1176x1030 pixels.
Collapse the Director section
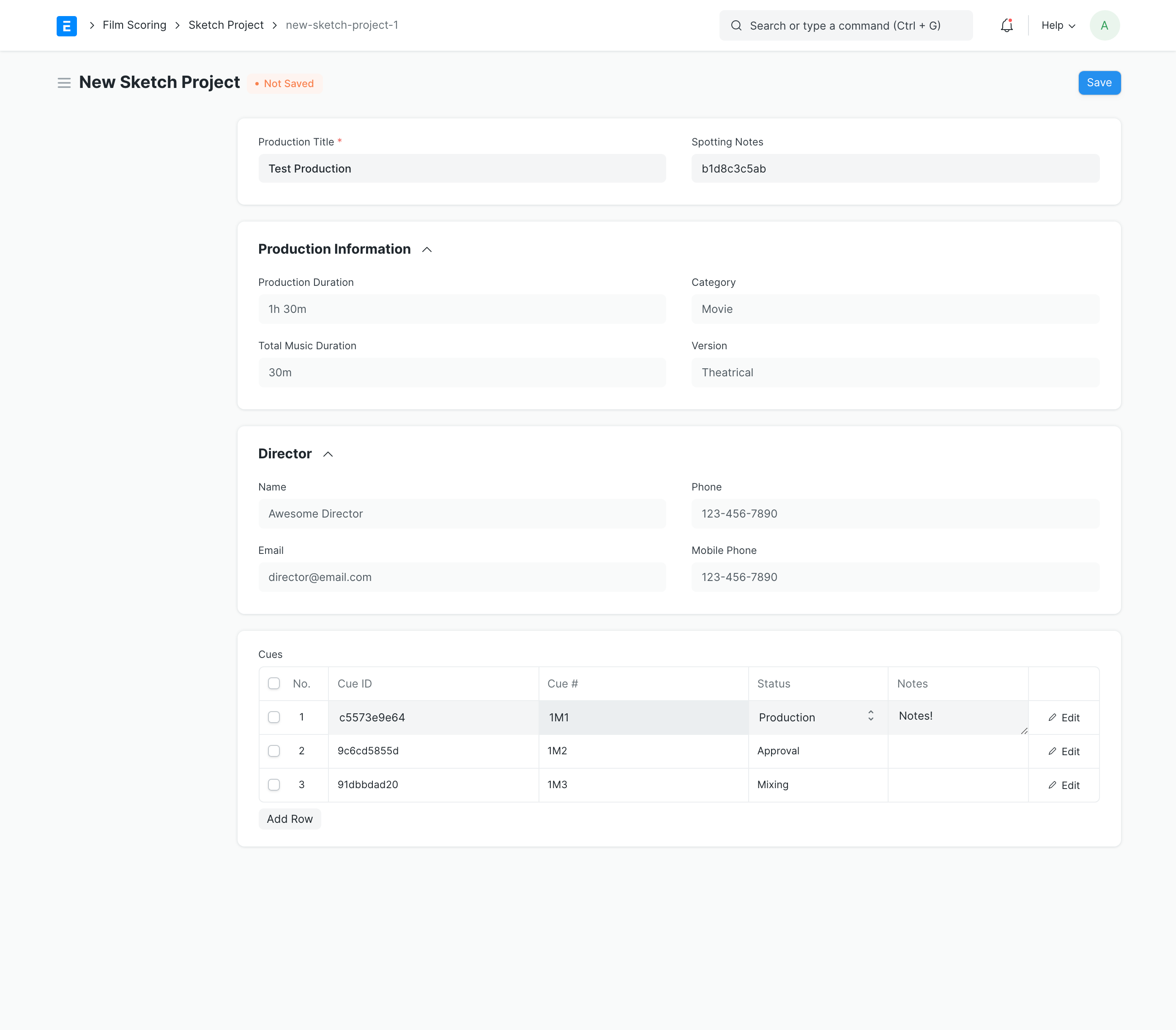(x=328, y=454)
